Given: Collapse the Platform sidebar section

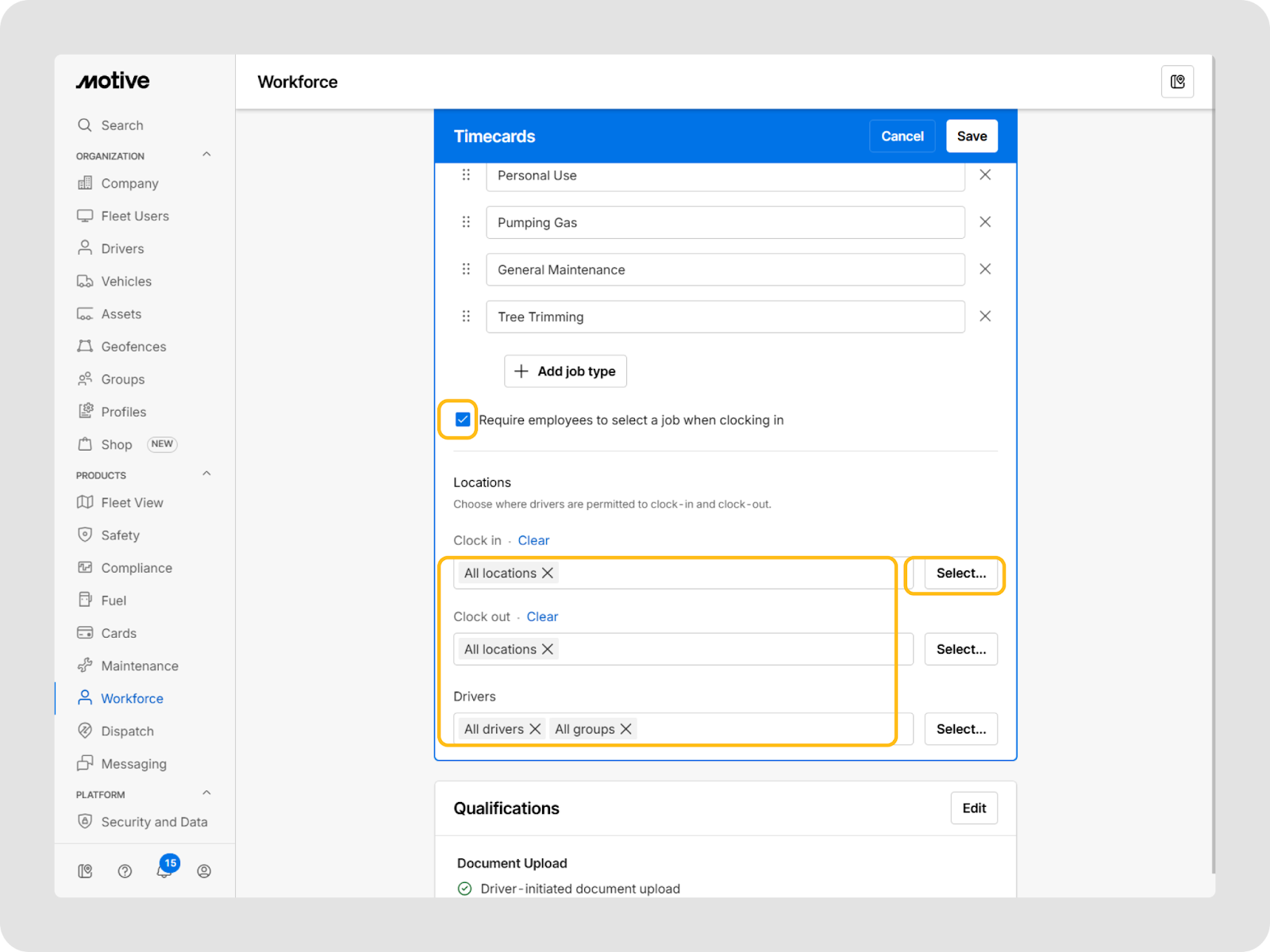Looking at the screenshot, I should [x=206, y=793].
